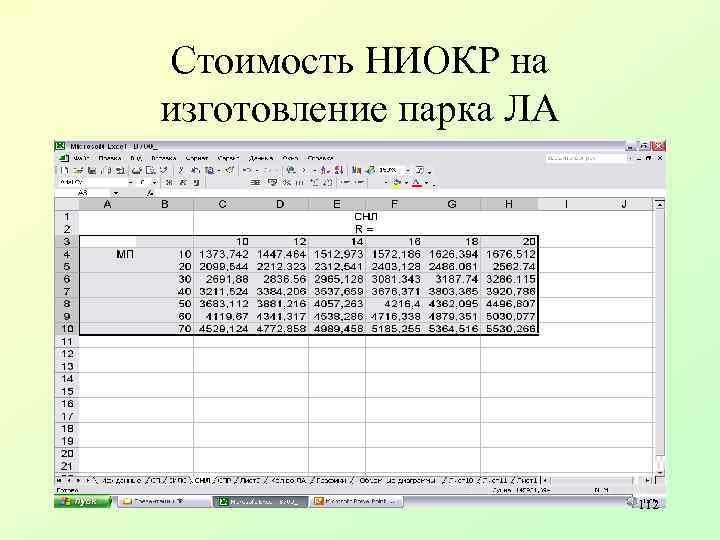Open the Font Color dropdown arrow
Screen dimensions: 720x540
[x=427, y=183]
